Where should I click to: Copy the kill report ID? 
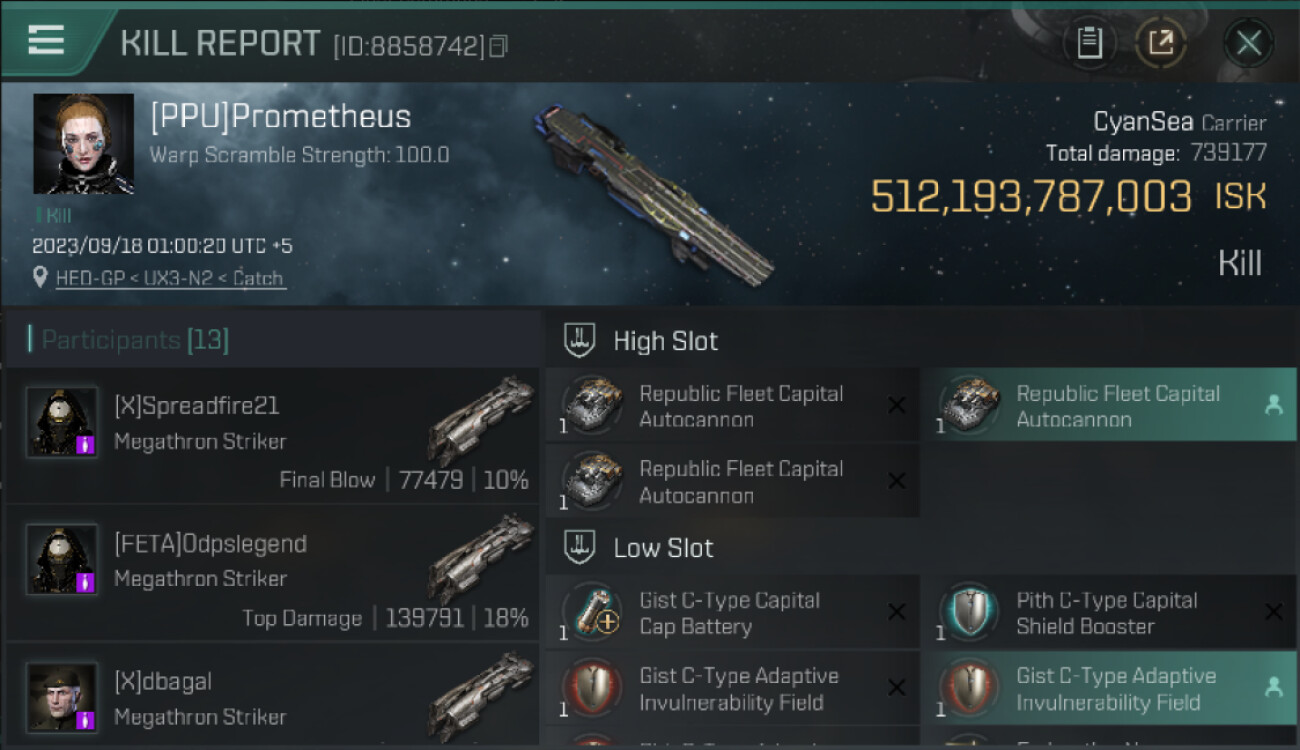(498, 45)
